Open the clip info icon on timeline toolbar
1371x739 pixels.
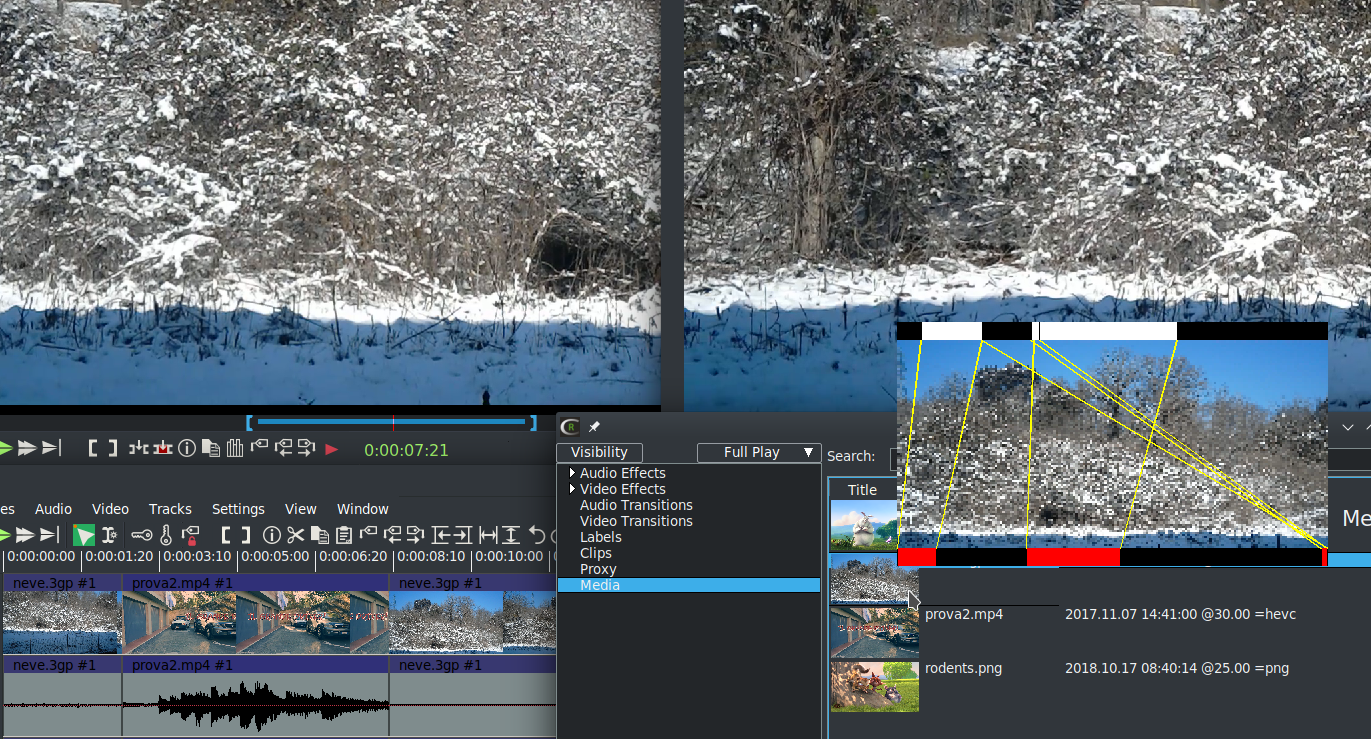tap(271, 535)
